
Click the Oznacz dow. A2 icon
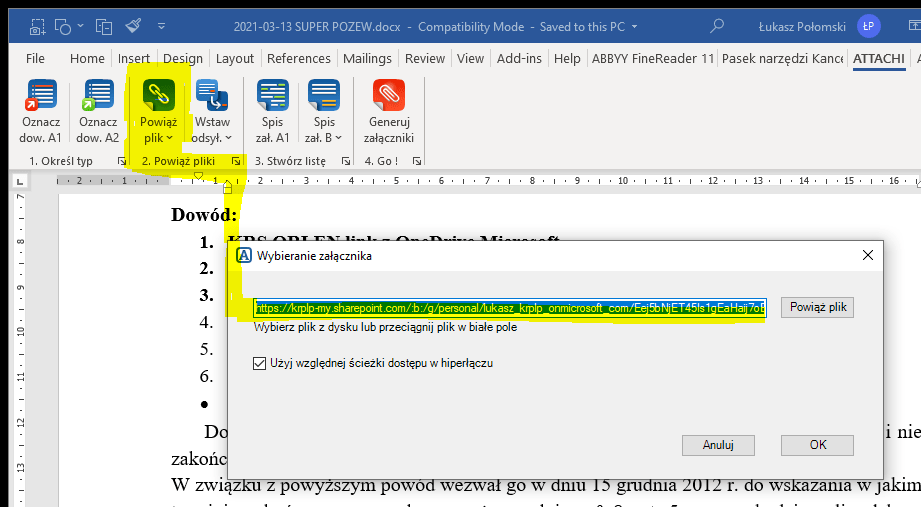coord(98,96)
